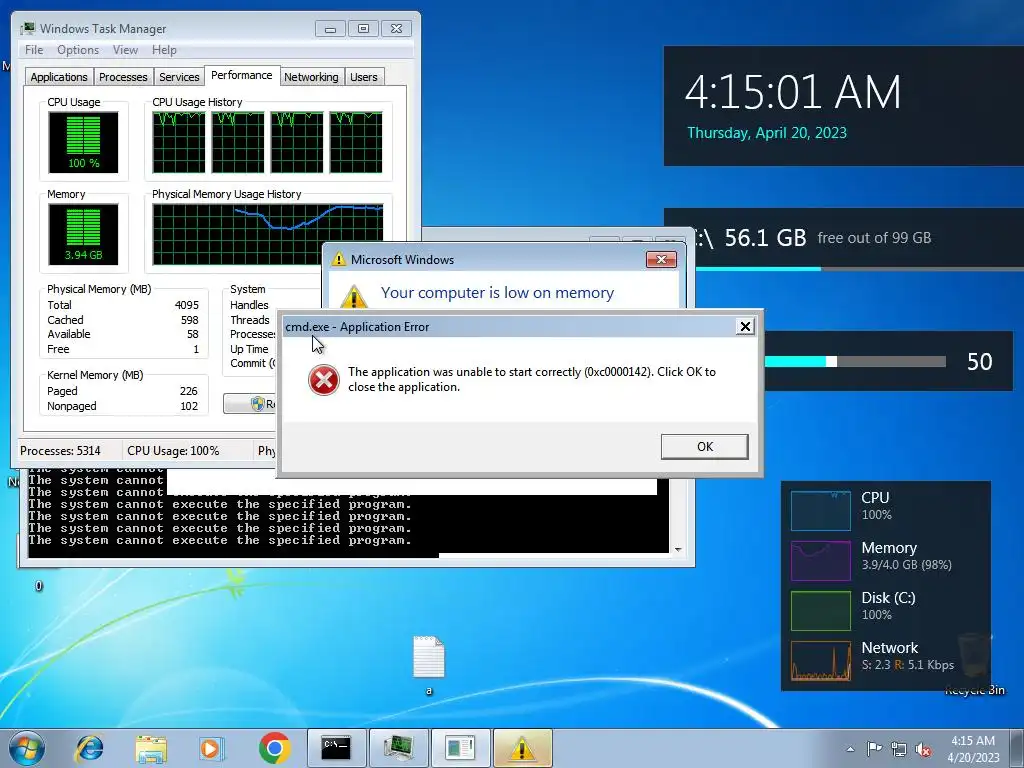Image resolution: width=1024 pixels, height=768 pixels.
Task: Open Task Manager File menu
Action: point(34,50)
